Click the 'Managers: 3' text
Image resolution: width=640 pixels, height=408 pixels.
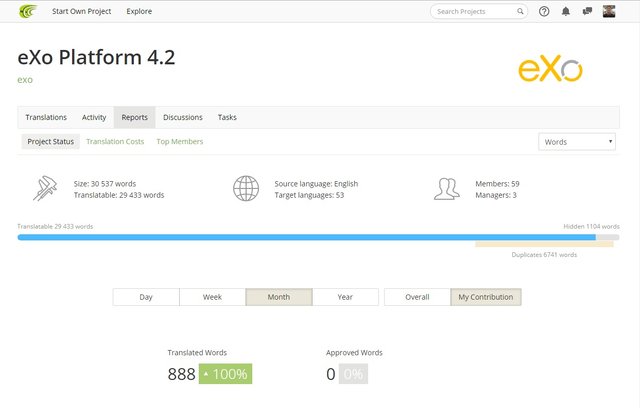pyautogui.click(x=496, y=195)
